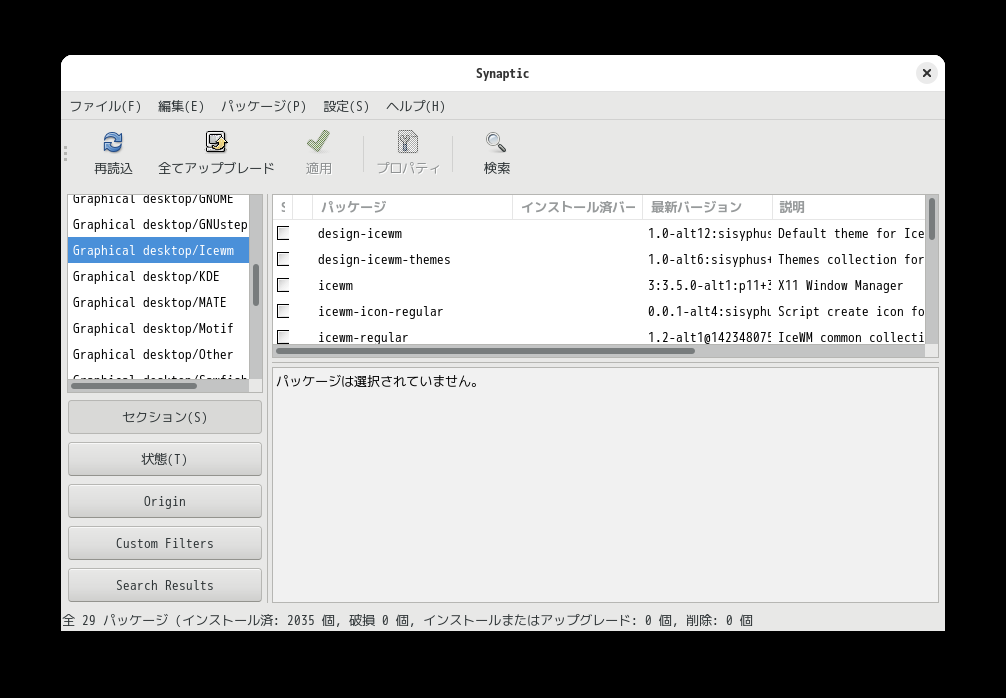This screenshot has width=1006, height=698.
Task: Click the status bar package count text
Action: (407, 620)
